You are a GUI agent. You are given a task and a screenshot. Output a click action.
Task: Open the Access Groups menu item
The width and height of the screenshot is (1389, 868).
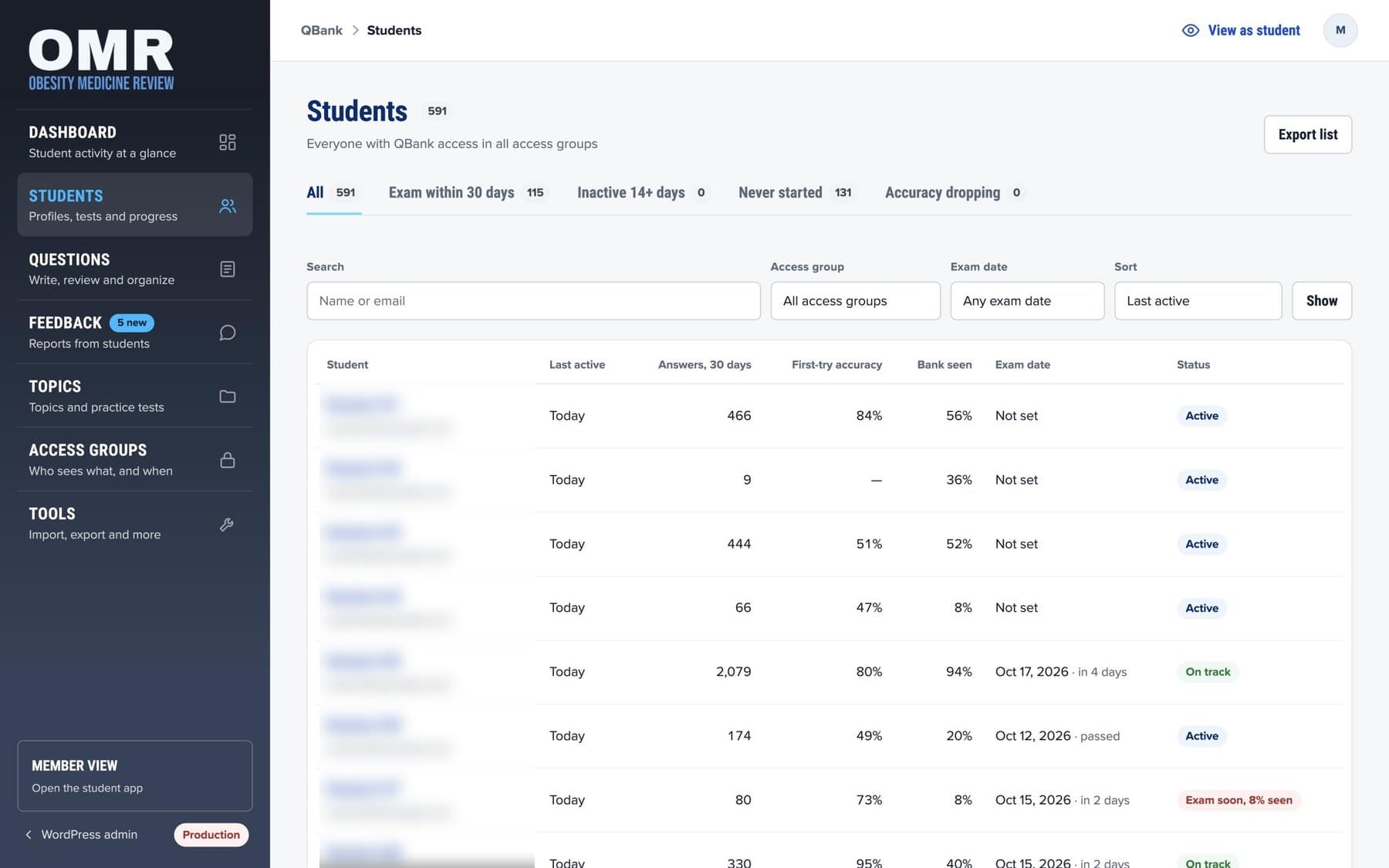pos(135,460)
